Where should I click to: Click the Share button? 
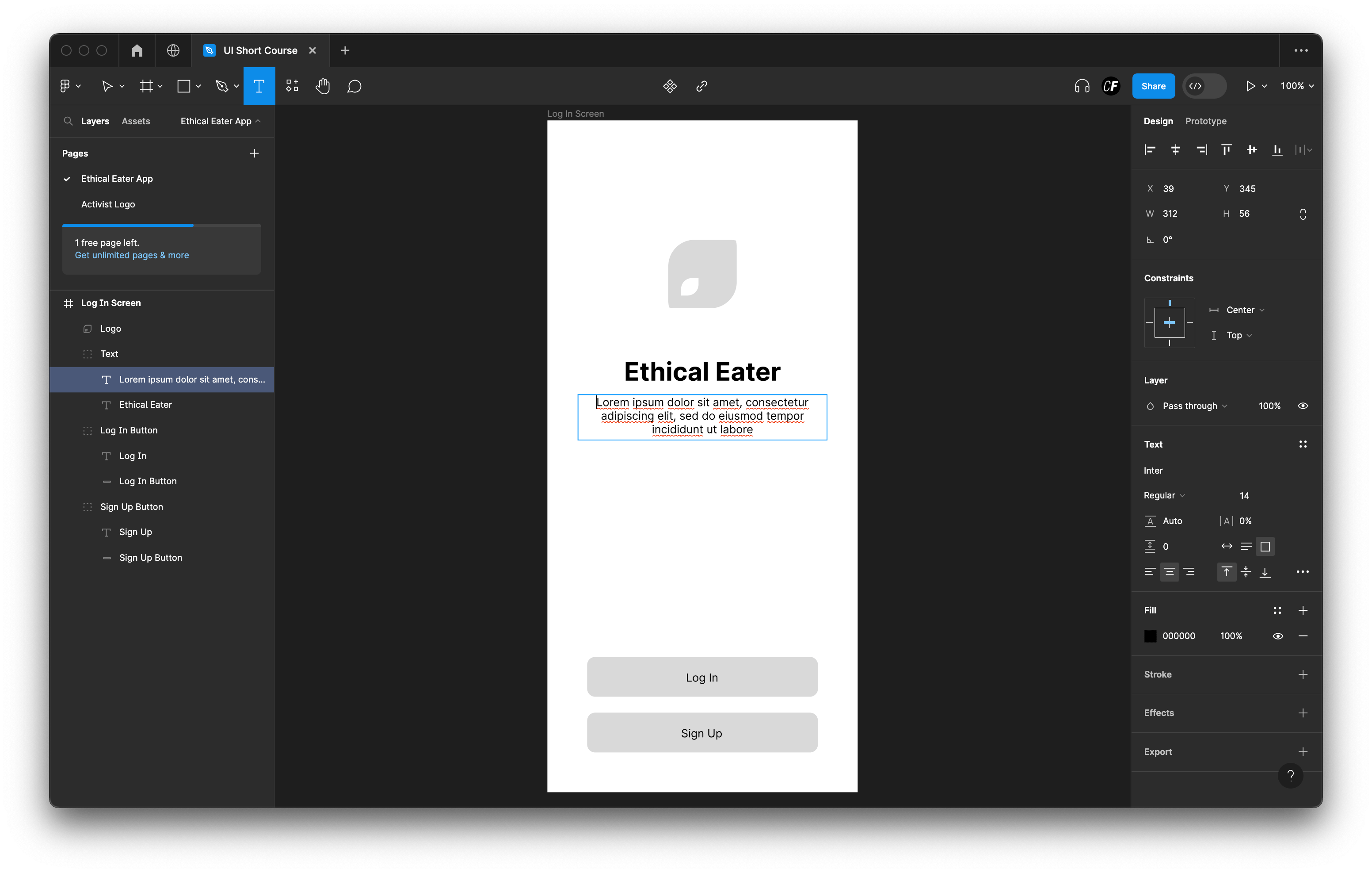(x=1153, y=86)
